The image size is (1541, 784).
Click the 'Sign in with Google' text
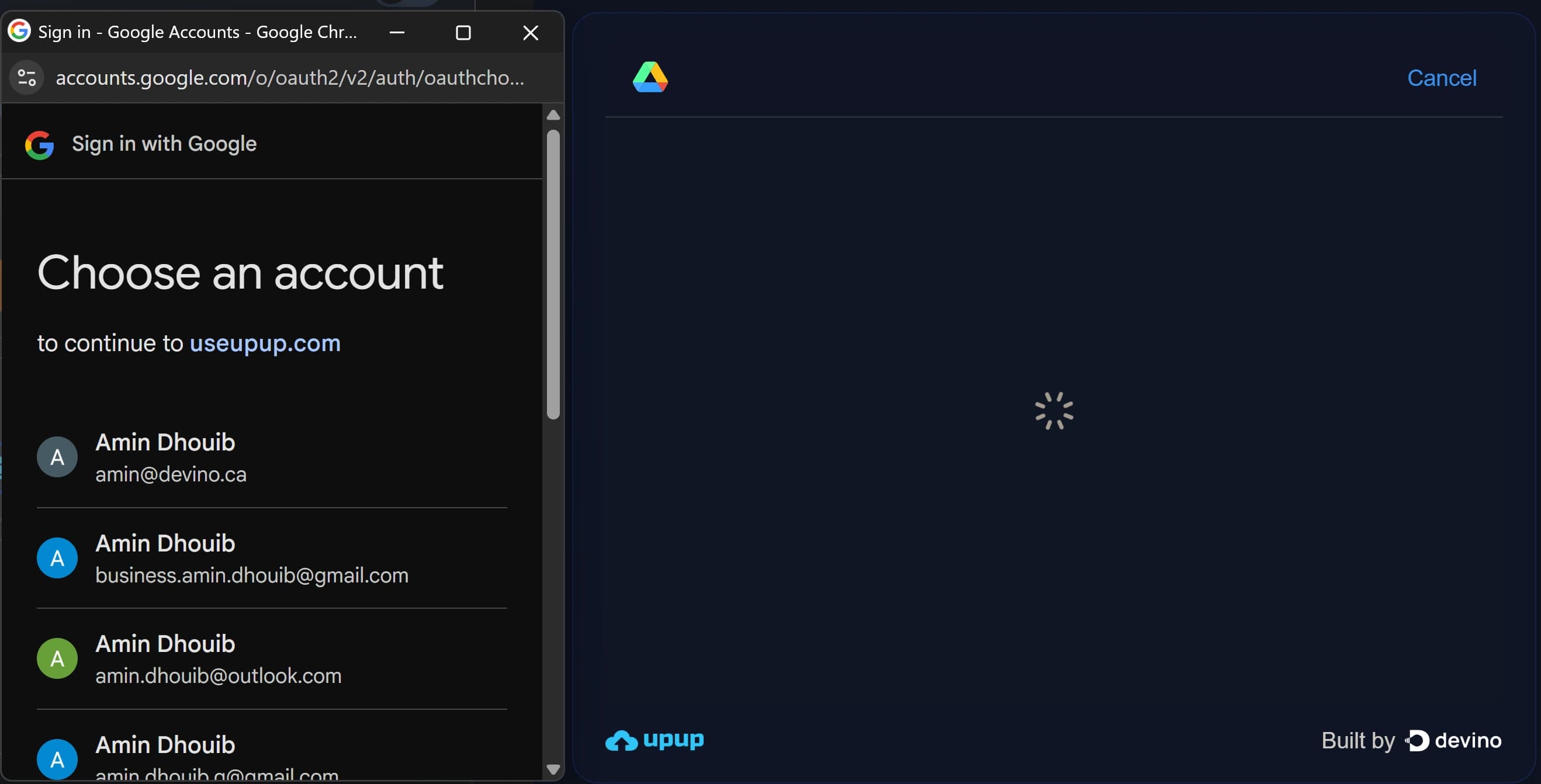[164, 144]
